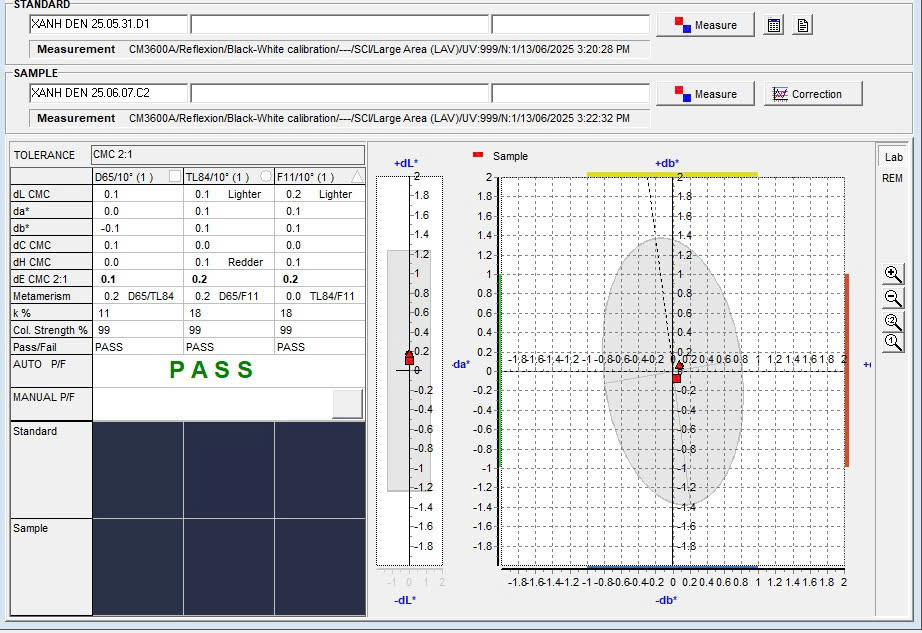
Task: Toggle the circle marker for TL84/10° illuminant
Action: tap(266, 177)
